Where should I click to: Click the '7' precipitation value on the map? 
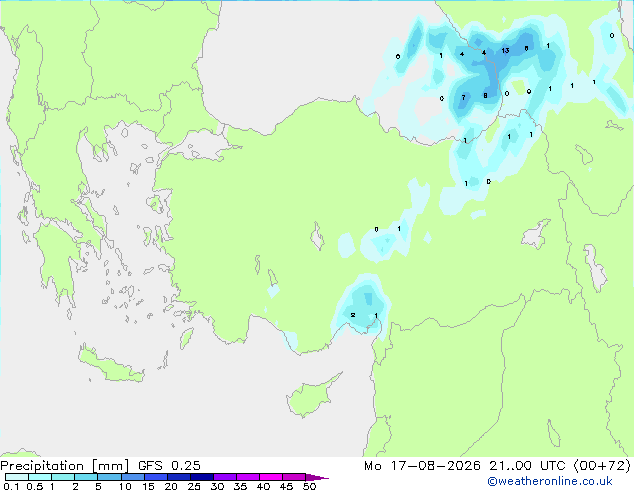463,97
